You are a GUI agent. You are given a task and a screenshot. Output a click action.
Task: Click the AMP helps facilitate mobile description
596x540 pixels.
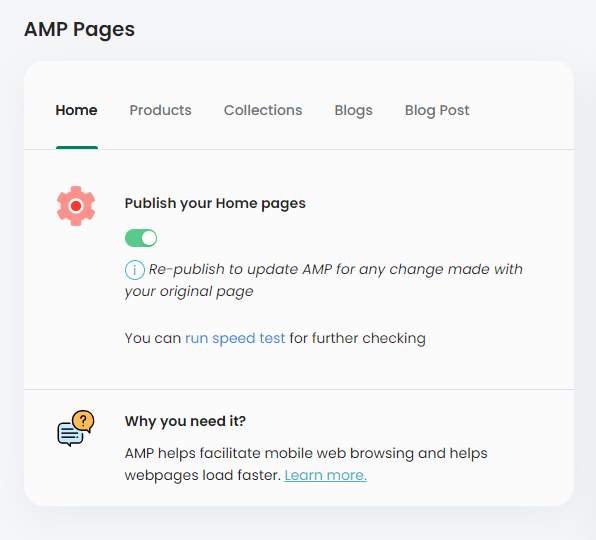(x=306, y=464)
